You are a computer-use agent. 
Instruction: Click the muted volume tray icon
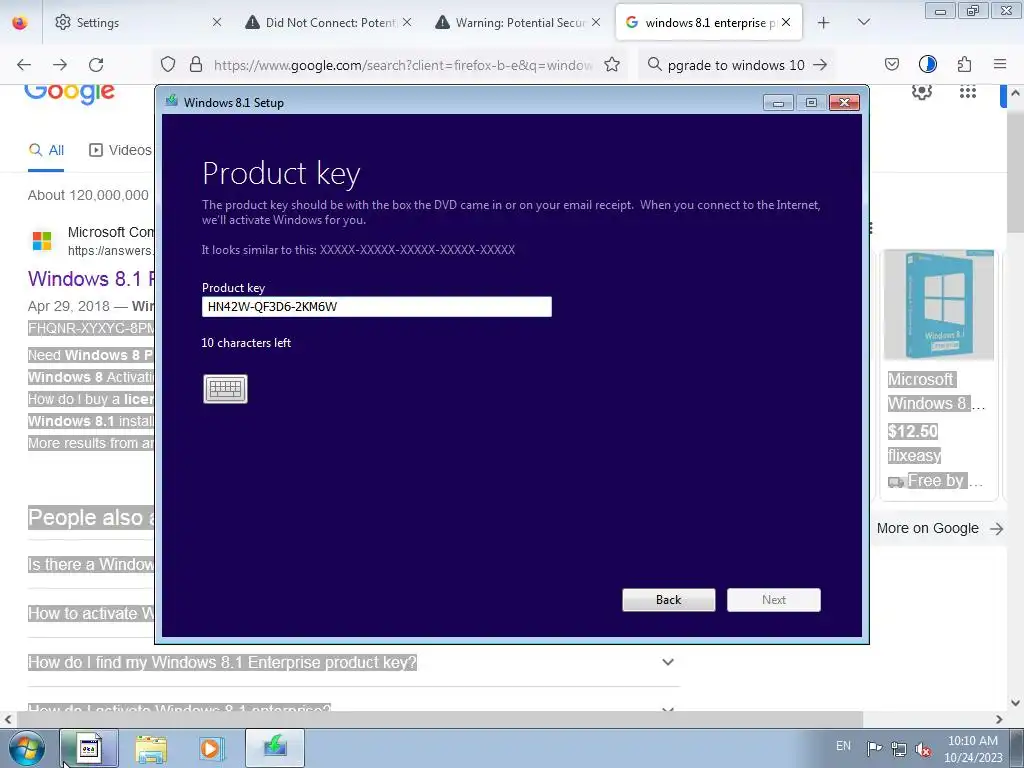(x=923, y=748)
